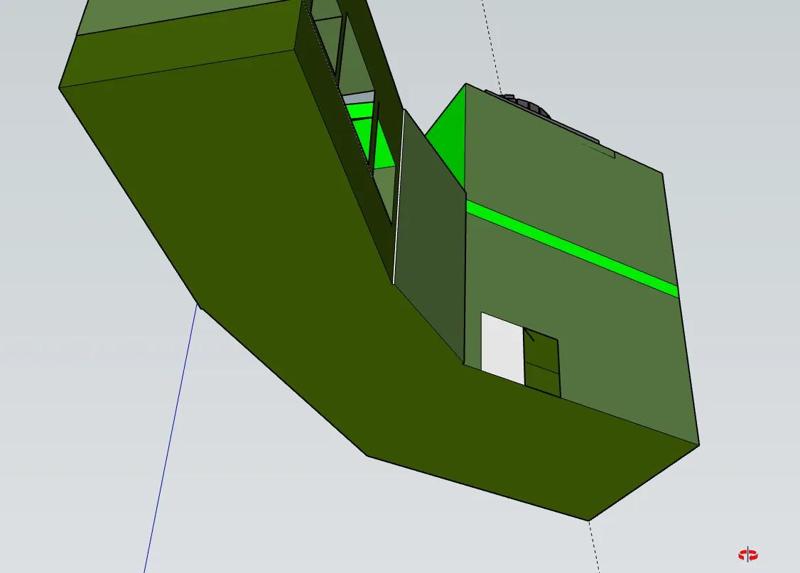
Task: Click the blue axis line
Action: (x=171, y=439)
